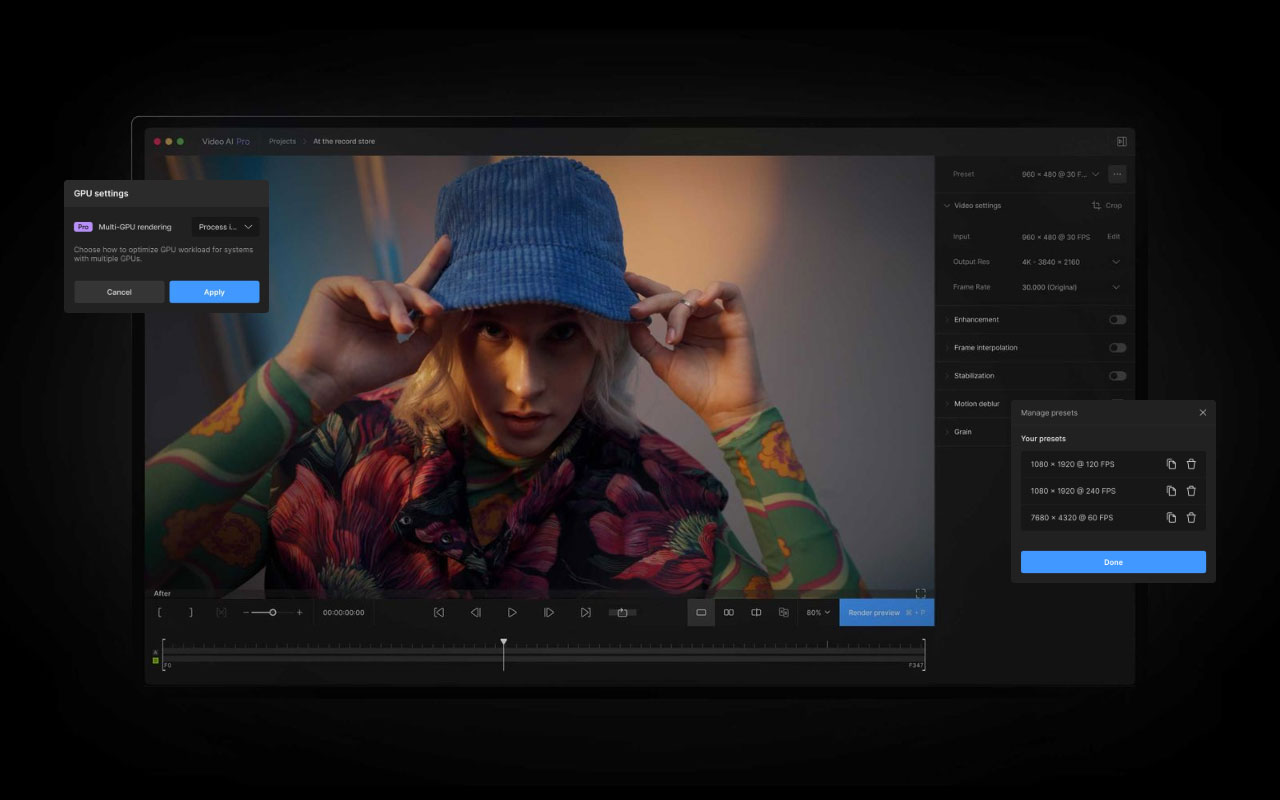Select the single preview view mode
This screenshot has height=800, width=1280.
[x=701, y=612]
